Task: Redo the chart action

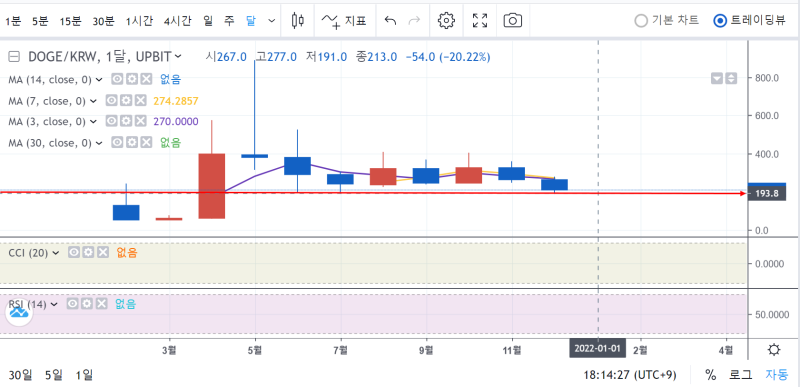Action: tap(414, 20)
